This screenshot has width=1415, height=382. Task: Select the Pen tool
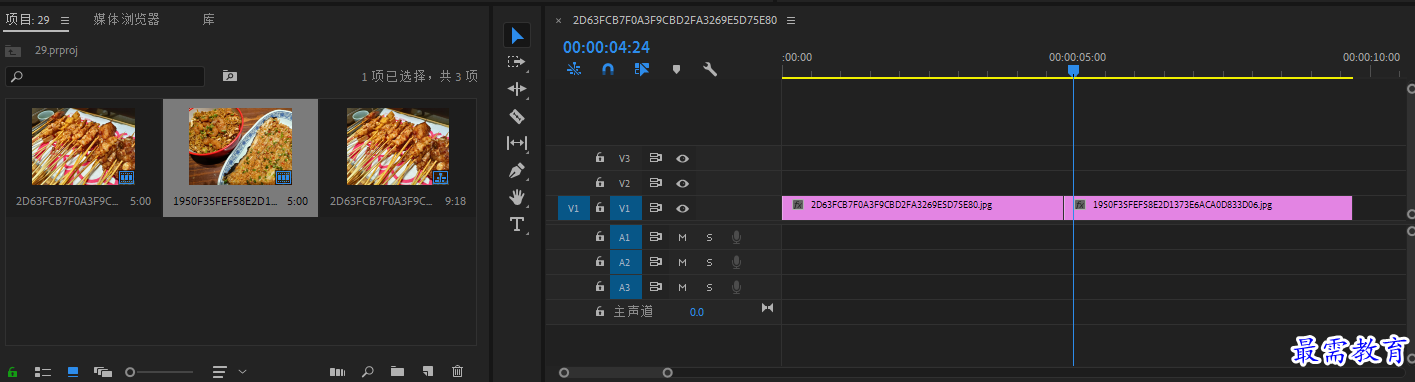[517, 170]
